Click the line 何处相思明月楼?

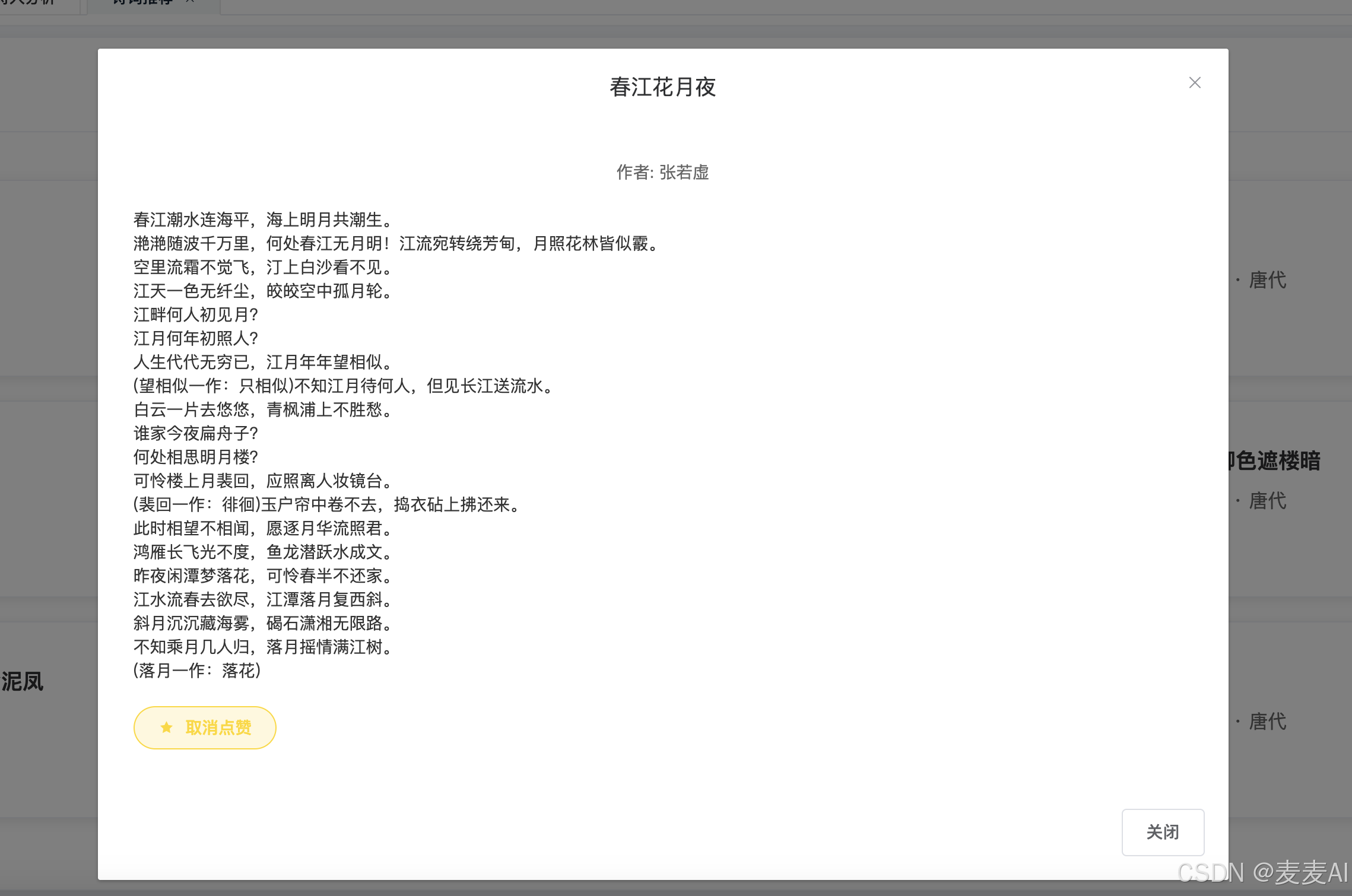pyautogui.click(x=196, y=457)
